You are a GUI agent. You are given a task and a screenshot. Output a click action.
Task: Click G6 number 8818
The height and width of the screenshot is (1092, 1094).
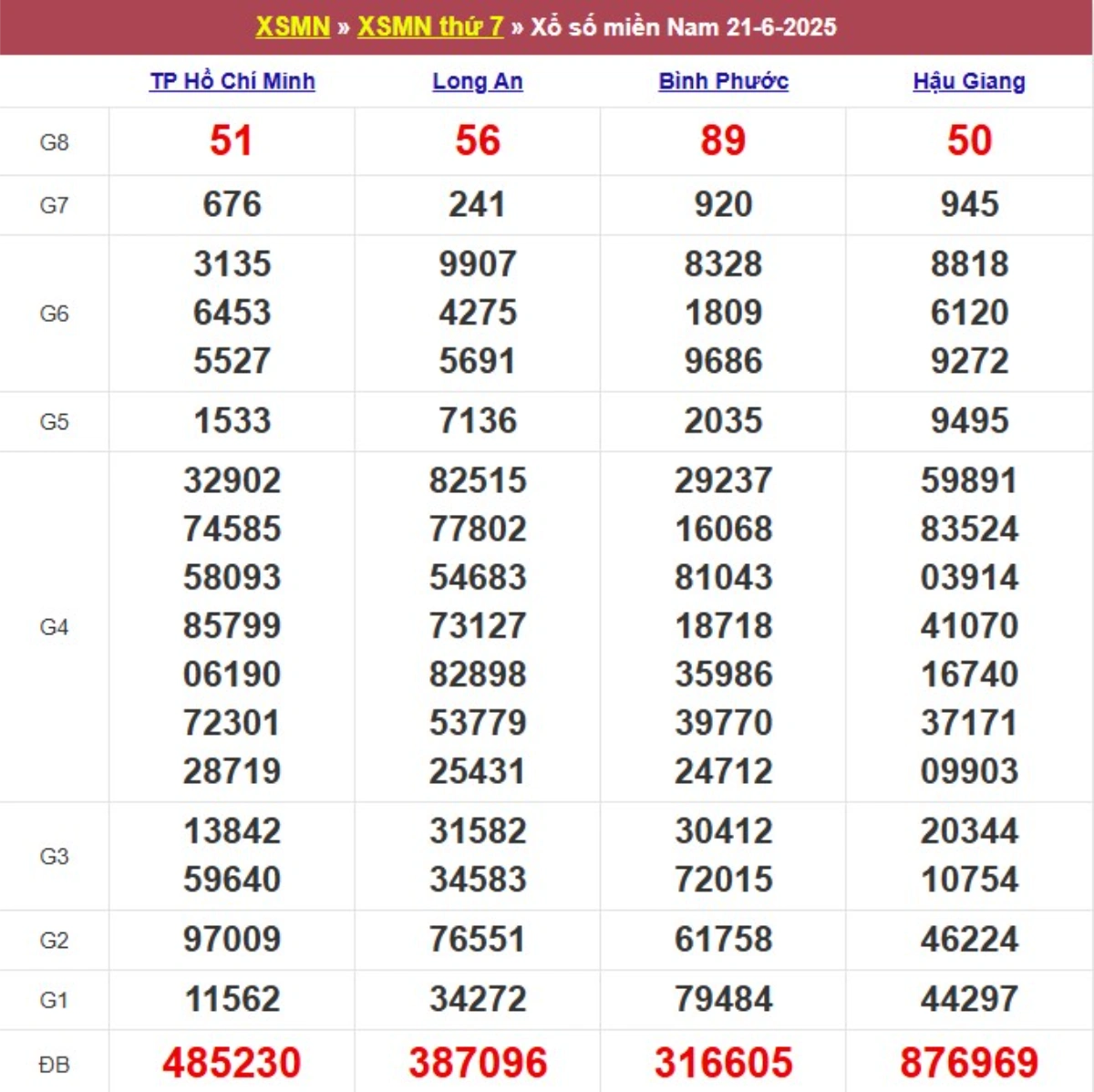coord(969,264)
